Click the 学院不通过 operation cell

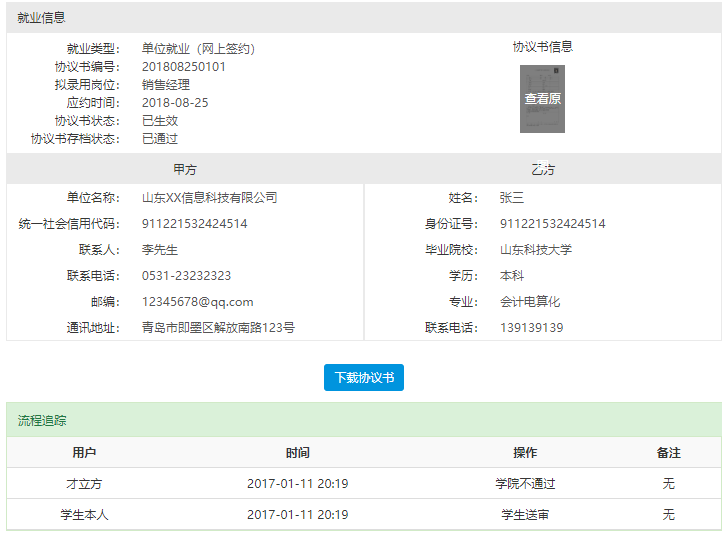pyautogui.click(x=525, y=484)
